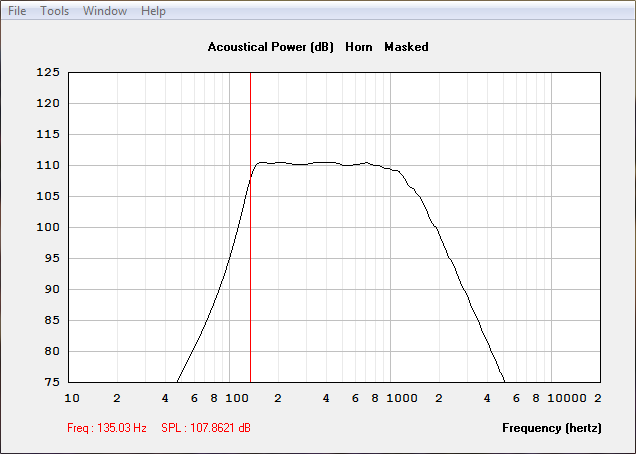This screenshot has height=454, width=636.
Task: Click the 'Masked' label in the title
Action: [406, 47]
